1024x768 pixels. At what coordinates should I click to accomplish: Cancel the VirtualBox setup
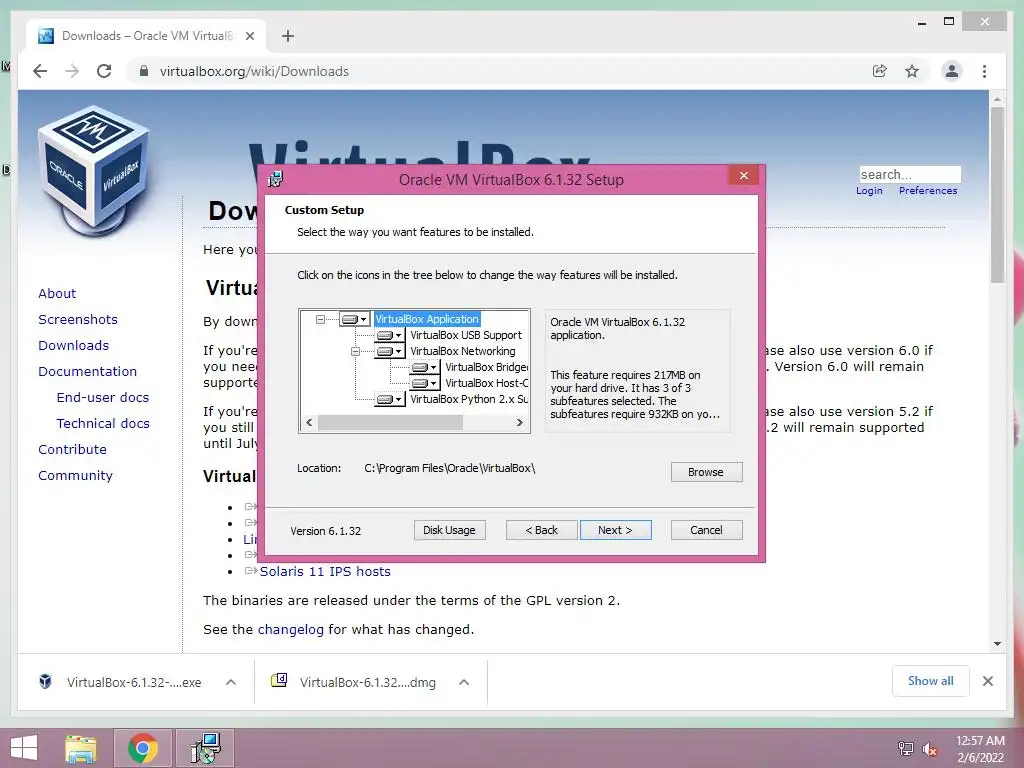[706, 530]
